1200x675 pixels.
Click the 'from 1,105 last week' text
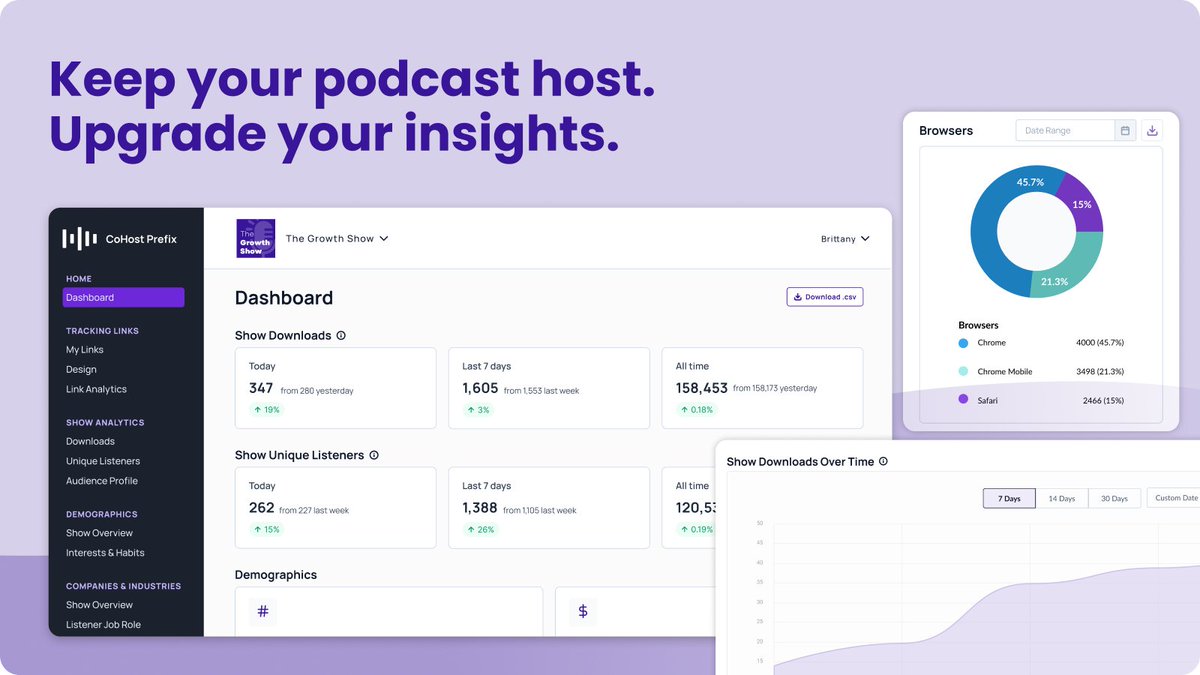[540, 510]
